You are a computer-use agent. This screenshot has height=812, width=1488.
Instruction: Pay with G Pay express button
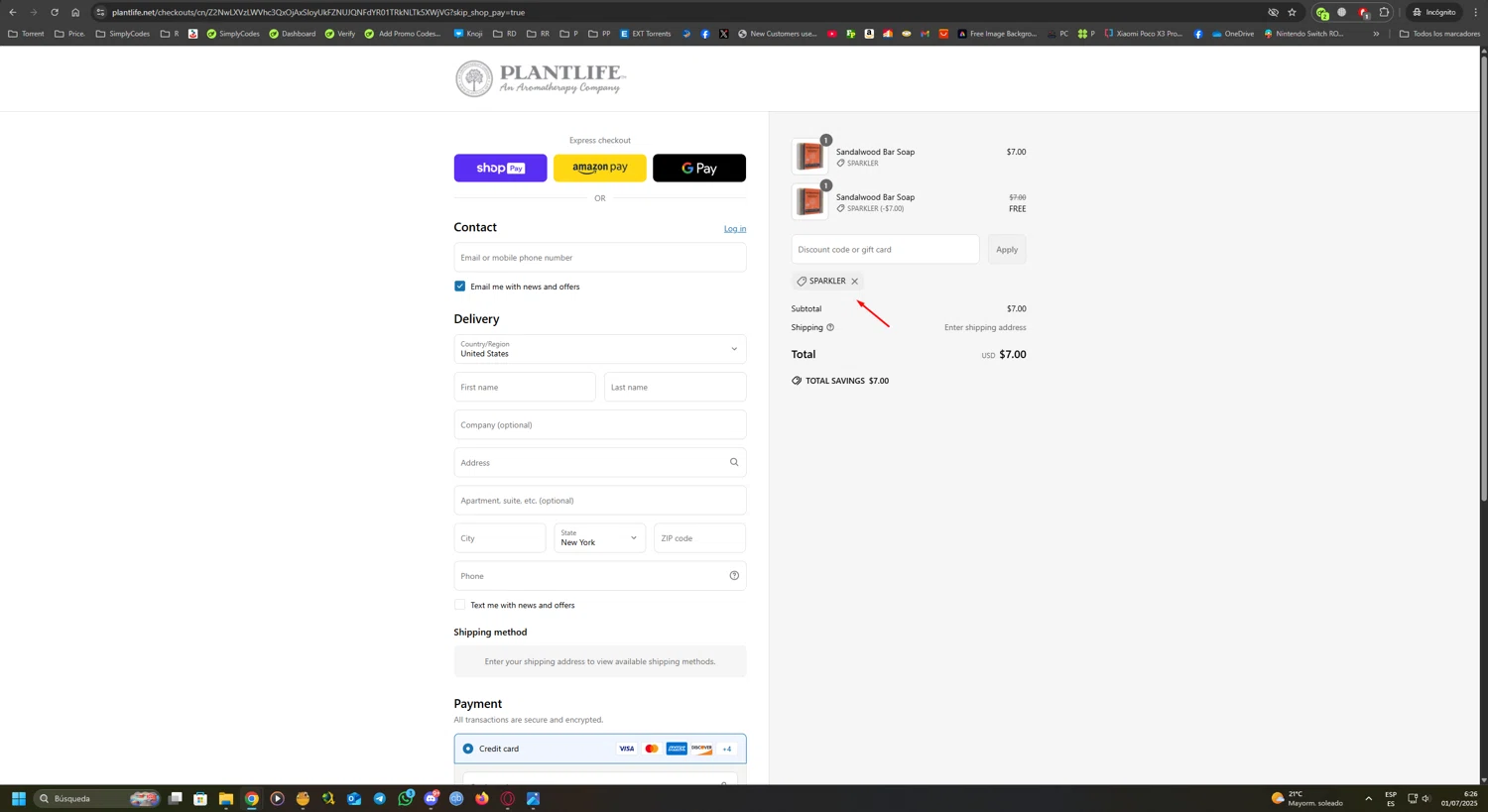click(x=699, y=168)
